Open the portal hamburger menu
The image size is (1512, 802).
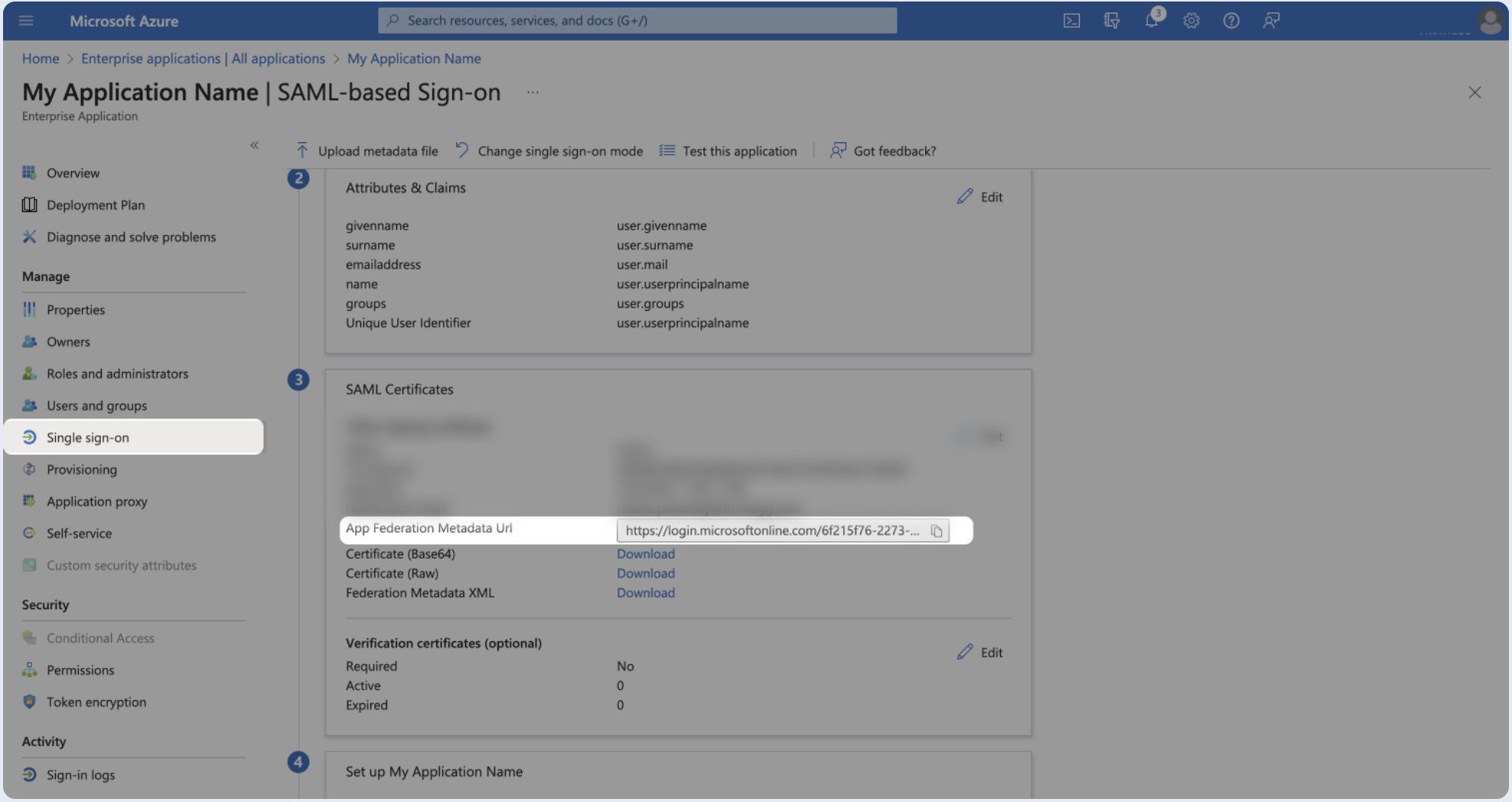(x=26, y=21)
